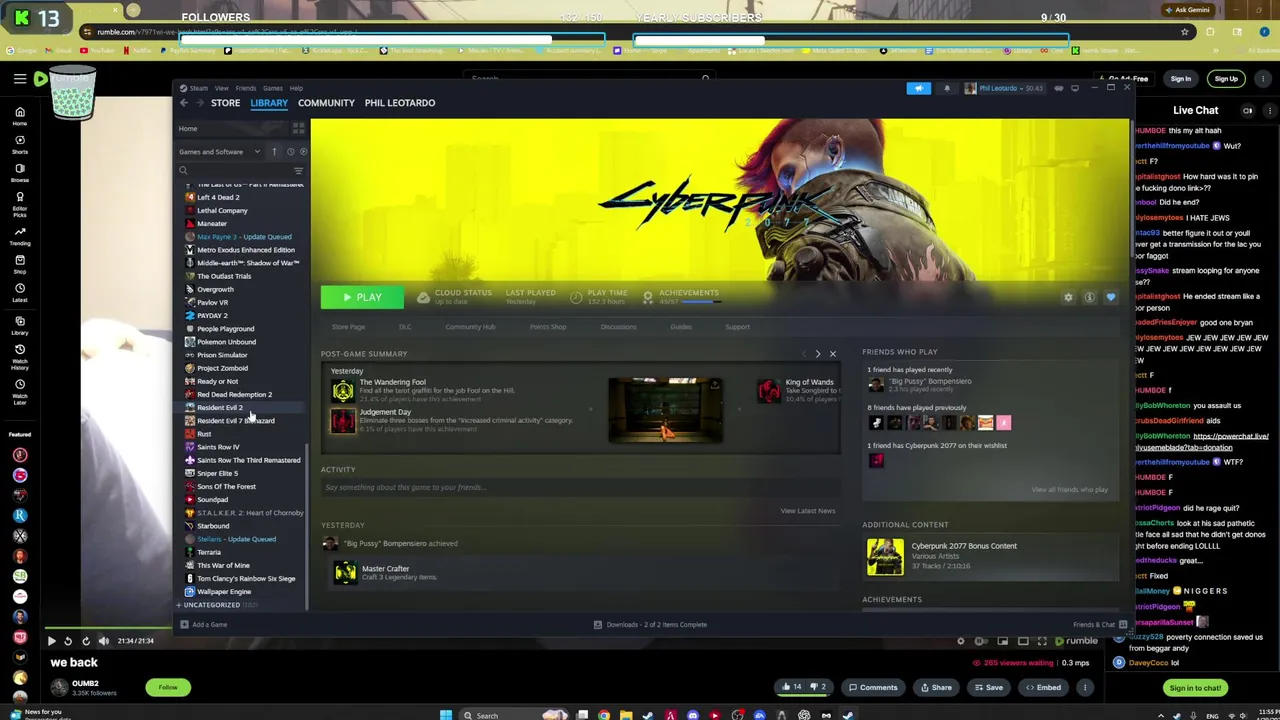Open Cyberpunk Store Page link
The height and width of the screenshot is (720, 1280).
[x=348, y=327]
